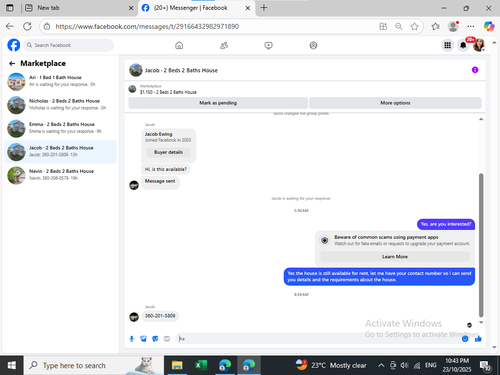The image size is (500, 375).
Task: Open the Groups icon in top navigation
Action: pyautogui.click(x=313, y=45)
